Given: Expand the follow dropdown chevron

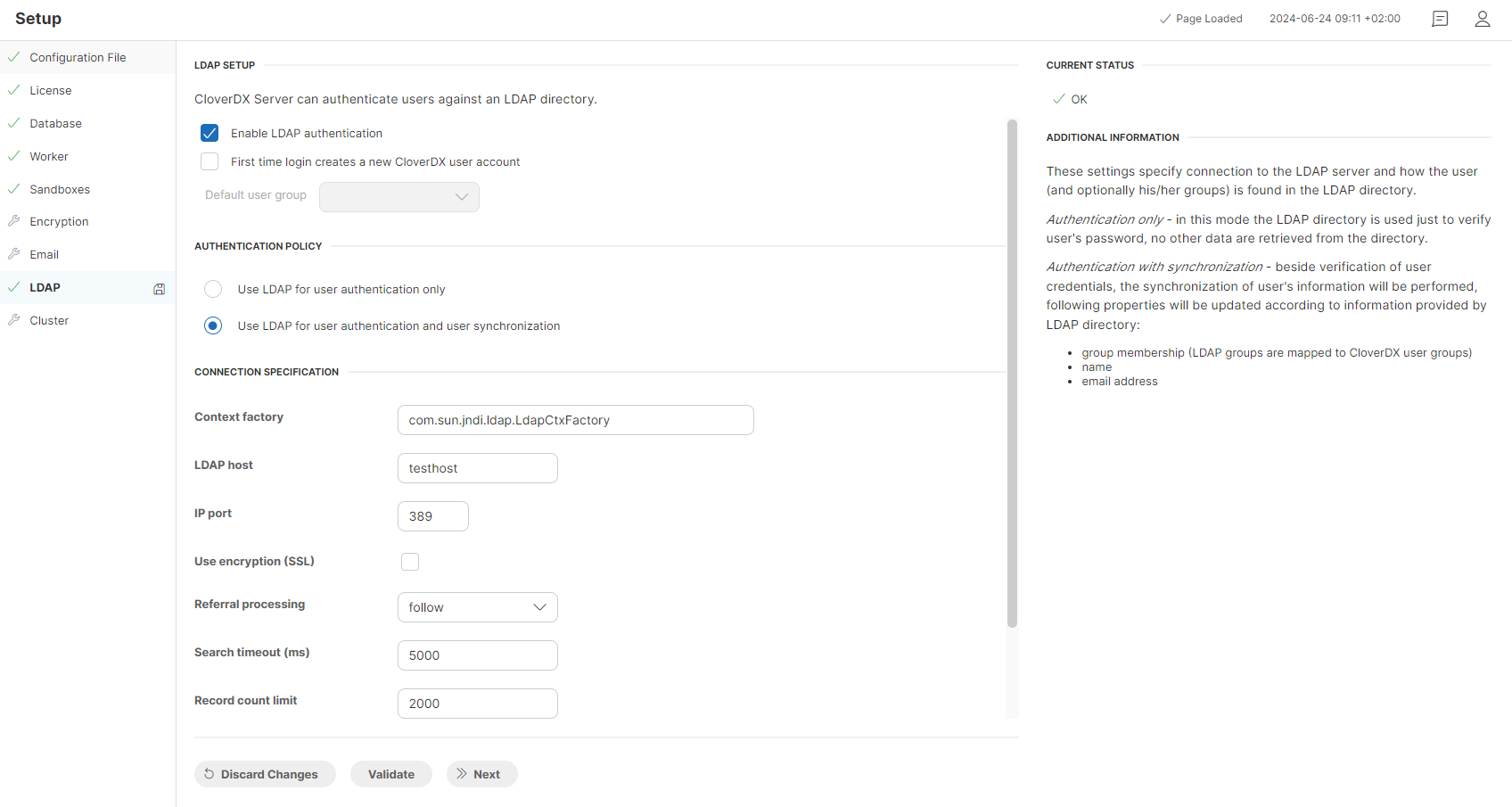Looking at the screenshot, I should coord(539,607).
